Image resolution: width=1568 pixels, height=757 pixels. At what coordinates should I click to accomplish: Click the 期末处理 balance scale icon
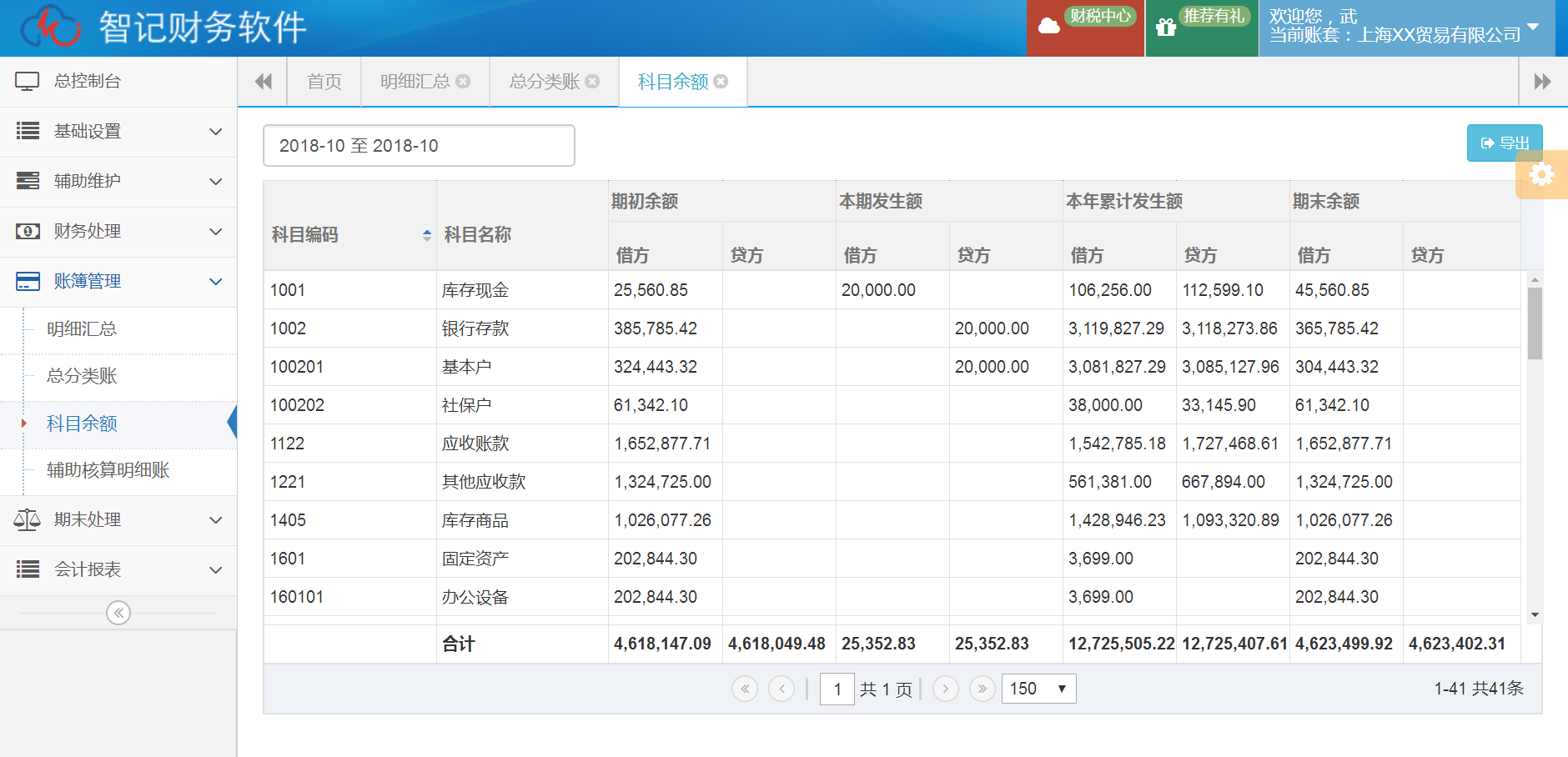26,519
